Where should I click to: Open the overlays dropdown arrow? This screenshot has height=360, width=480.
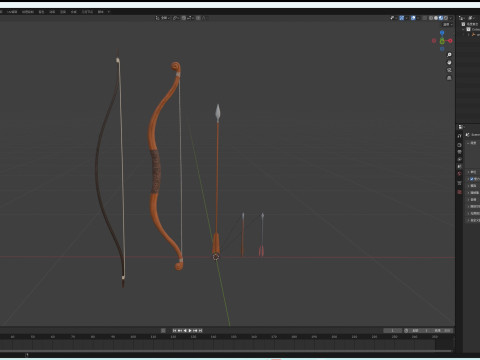point(418,18)
